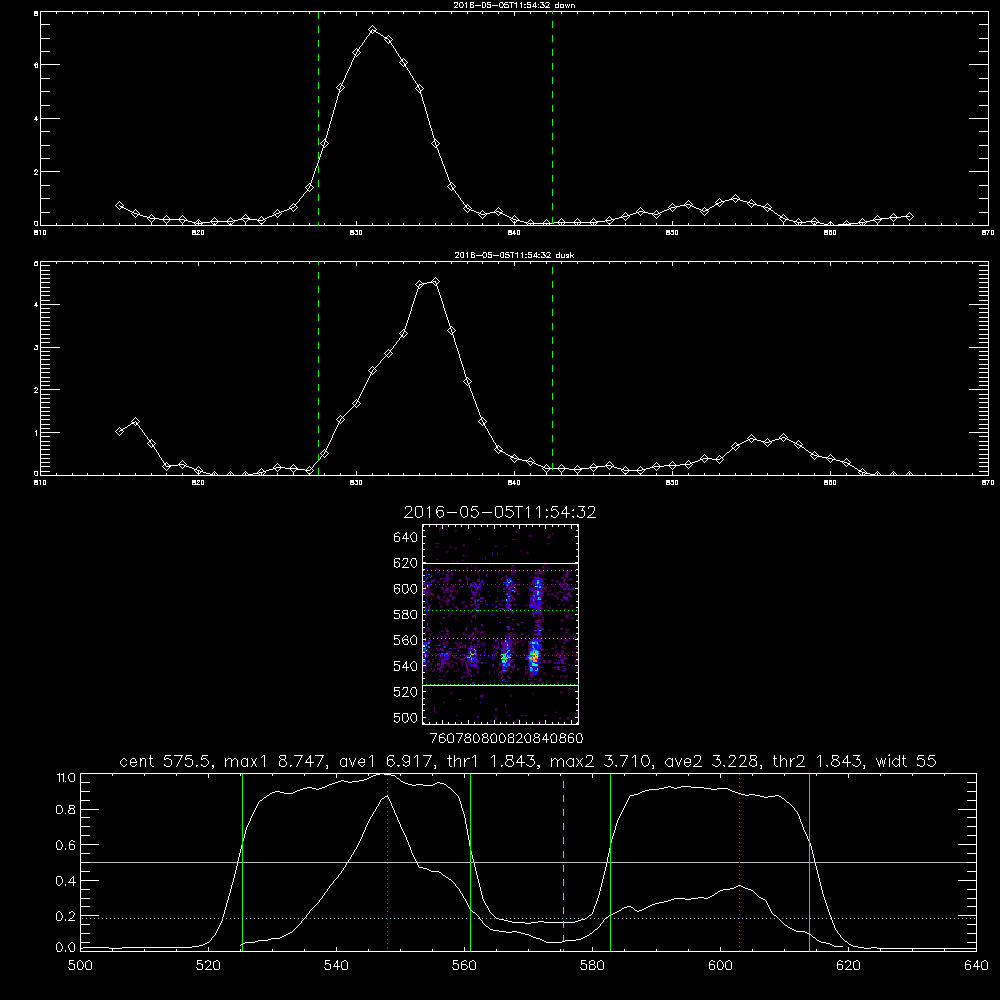Click the left green dashed line in dusk plot
Screen dimensions: 1000x1000
click(x=318, y=368)
